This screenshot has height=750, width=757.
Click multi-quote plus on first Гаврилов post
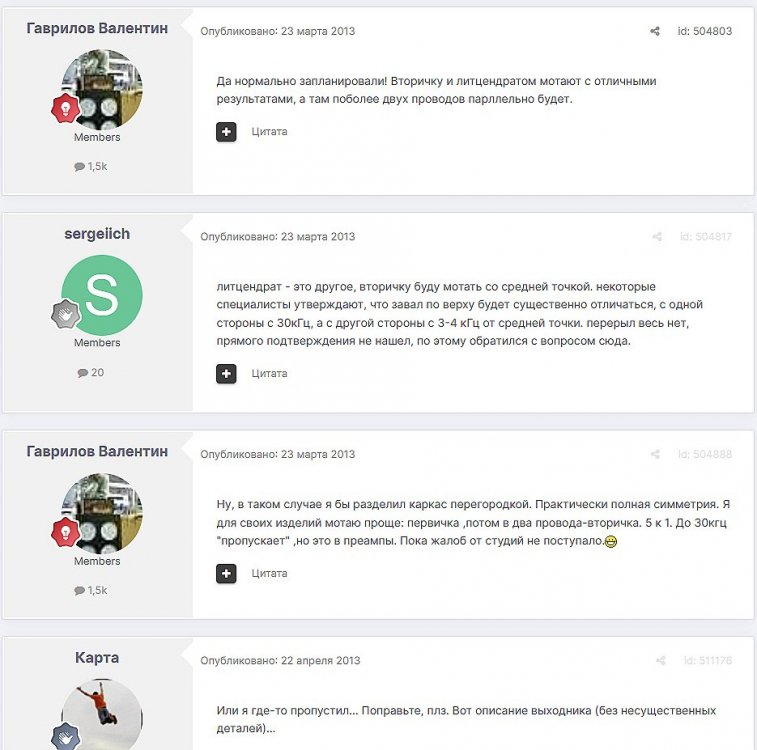[226, 132]
